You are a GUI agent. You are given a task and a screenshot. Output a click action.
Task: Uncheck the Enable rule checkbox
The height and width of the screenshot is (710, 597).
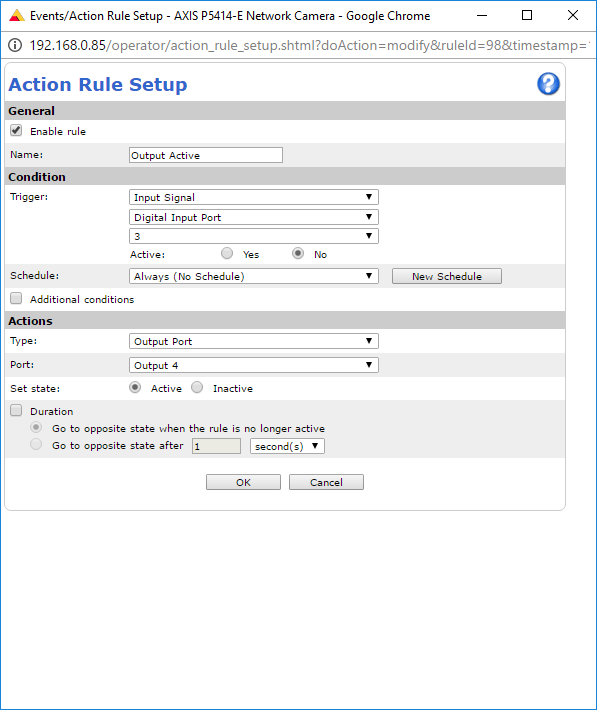tap(16, 130)
